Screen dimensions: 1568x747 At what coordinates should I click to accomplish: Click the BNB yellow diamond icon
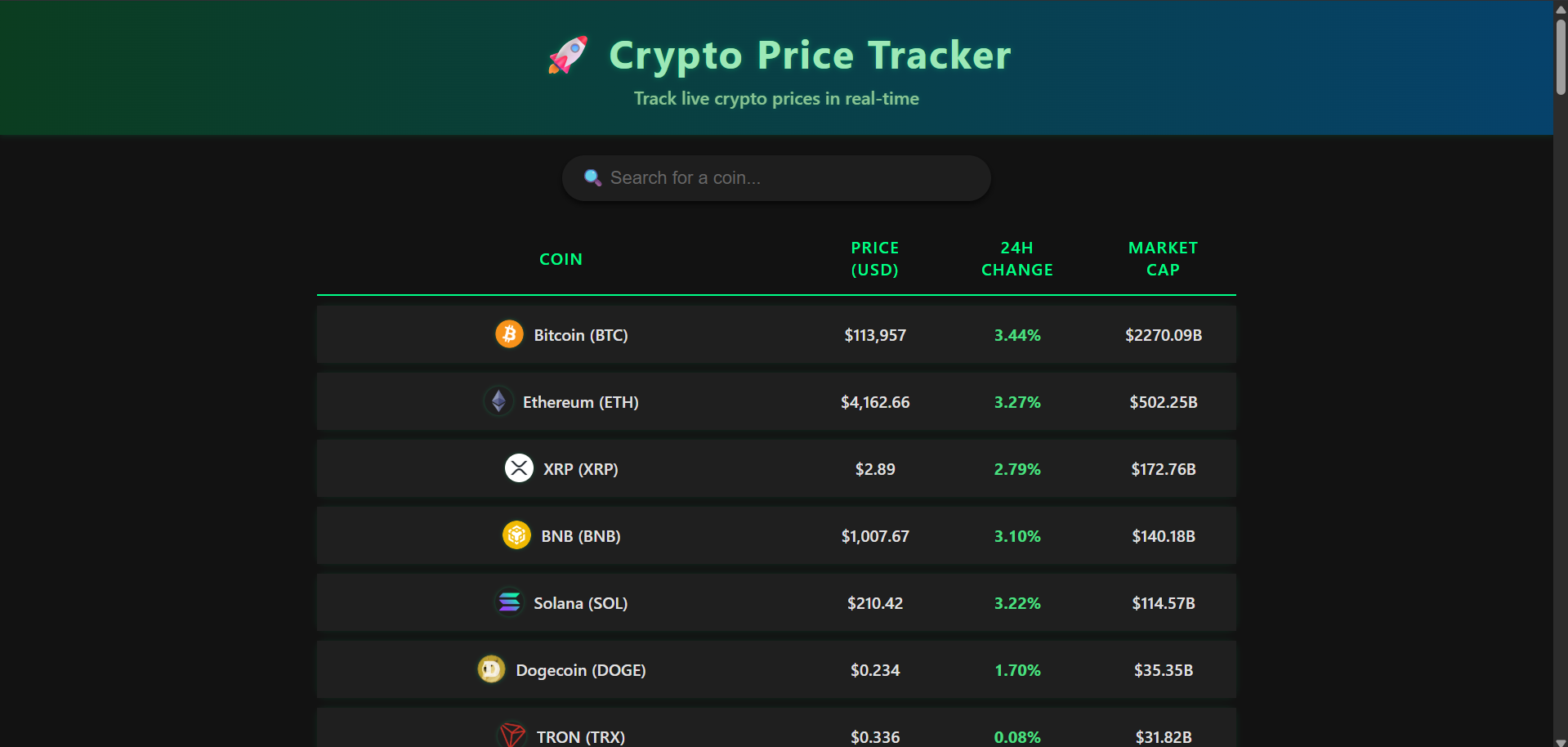[516, 535]
